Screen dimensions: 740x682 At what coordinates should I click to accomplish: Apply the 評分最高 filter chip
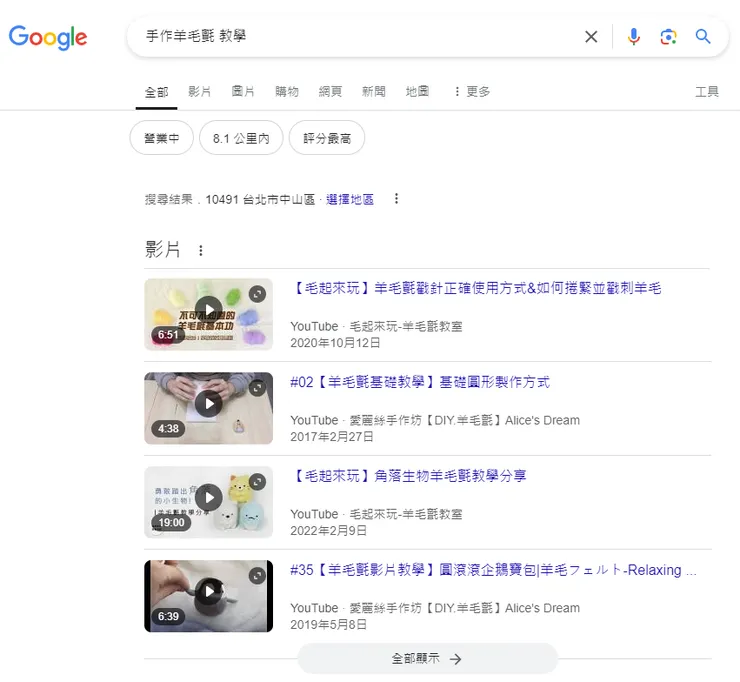327,138
